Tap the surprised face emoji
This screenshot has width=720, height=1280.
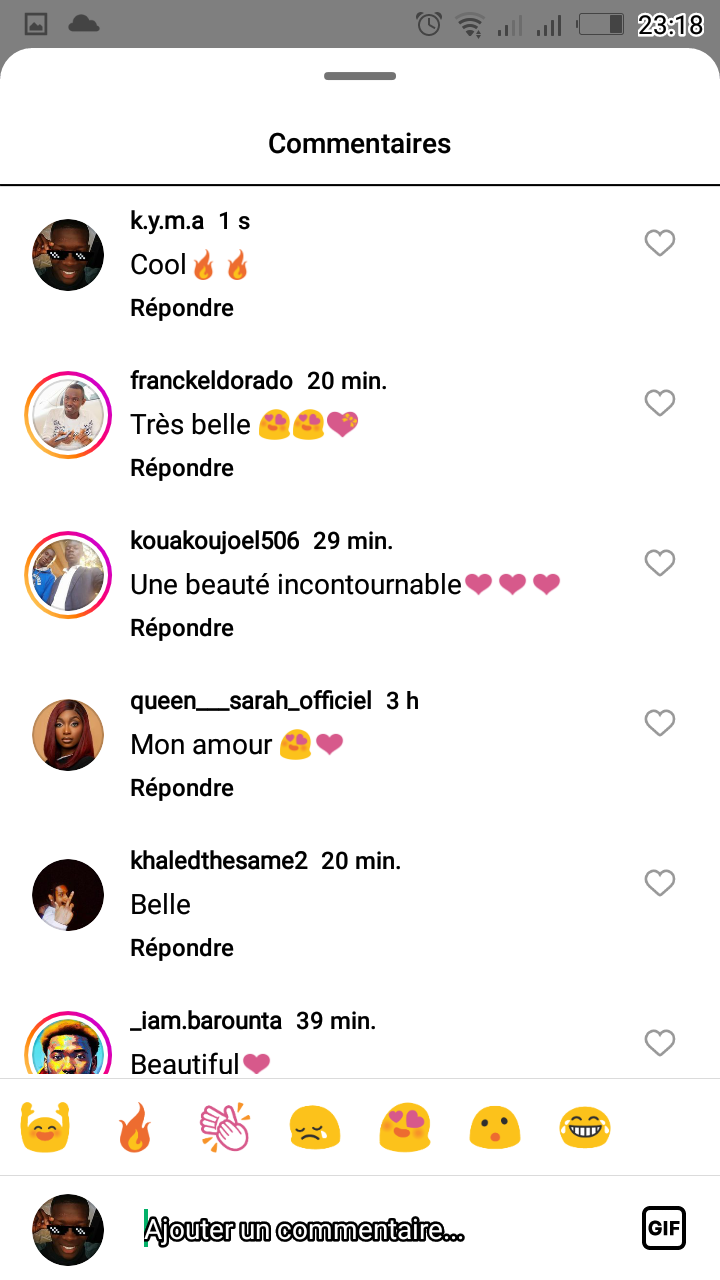click(494, 1129)
